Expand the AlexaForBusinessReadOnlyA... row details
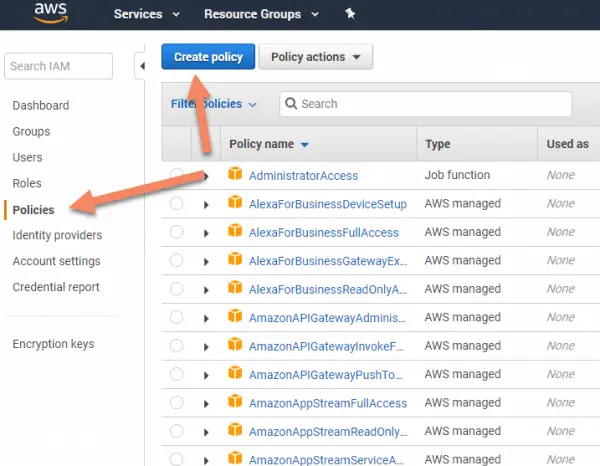This screenshot has width=600, height=466. 206,290
